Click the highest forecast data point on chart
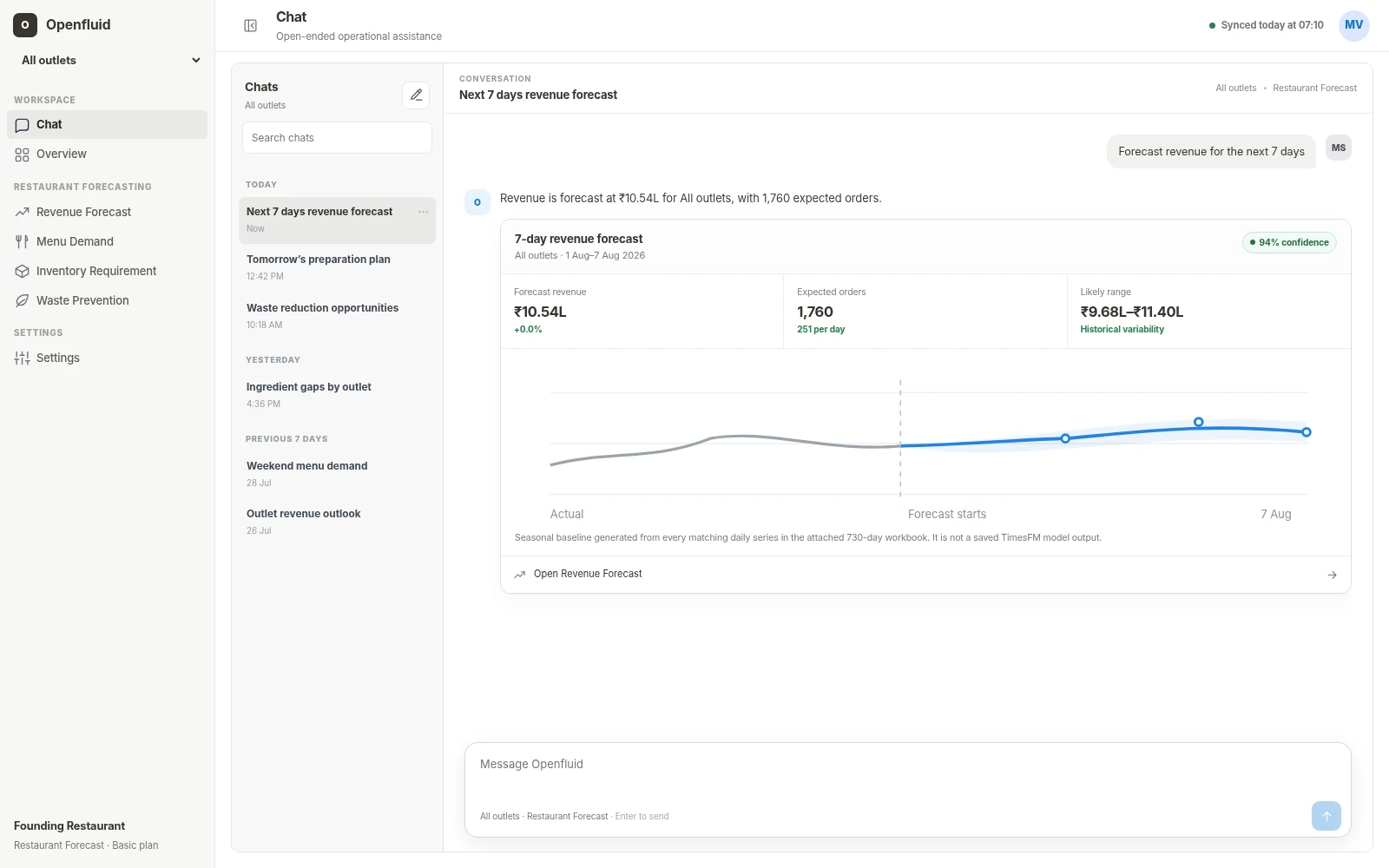 pyautogui.click(x=1198, y=422)
